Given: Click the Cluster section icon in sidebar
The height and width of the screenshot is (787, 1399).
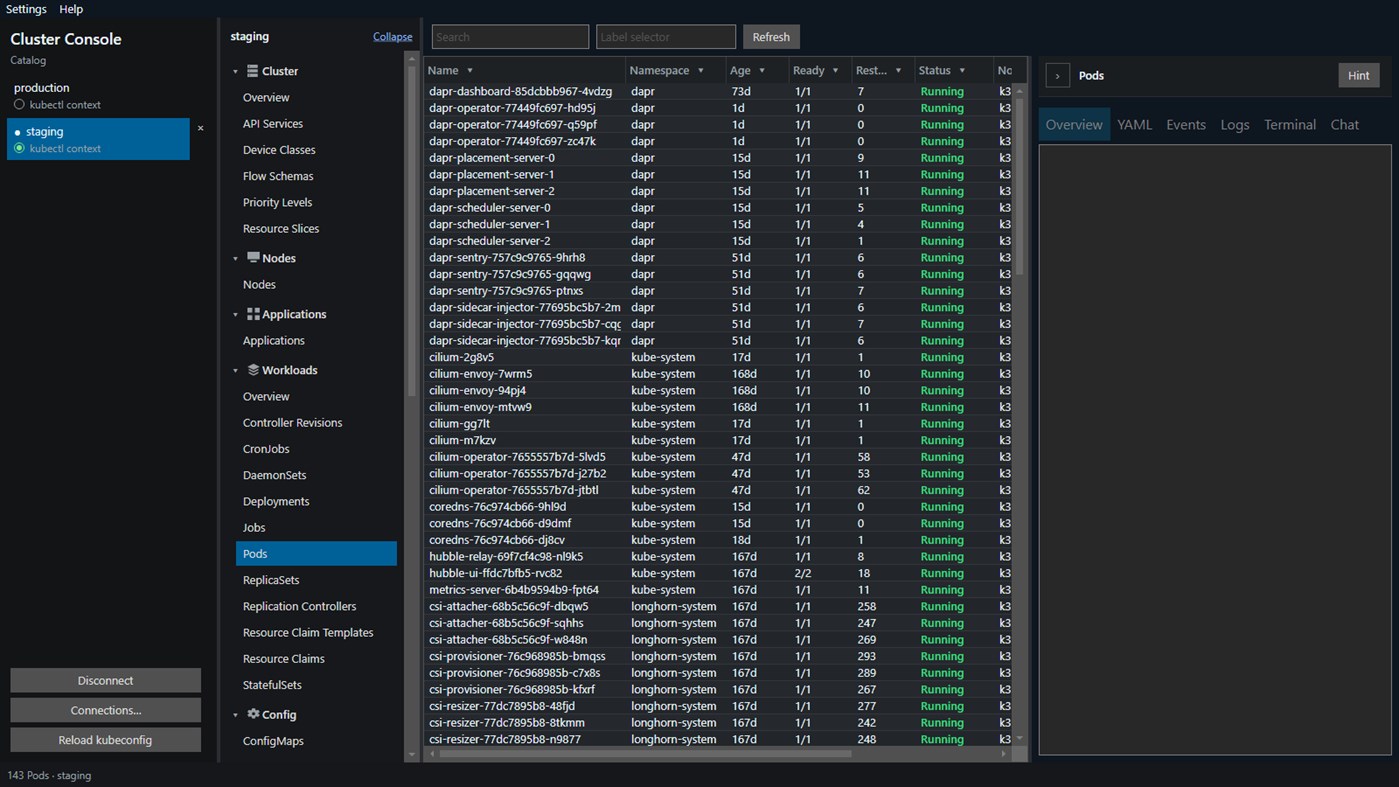Looking at the screenshot, I should pos(253,71).
